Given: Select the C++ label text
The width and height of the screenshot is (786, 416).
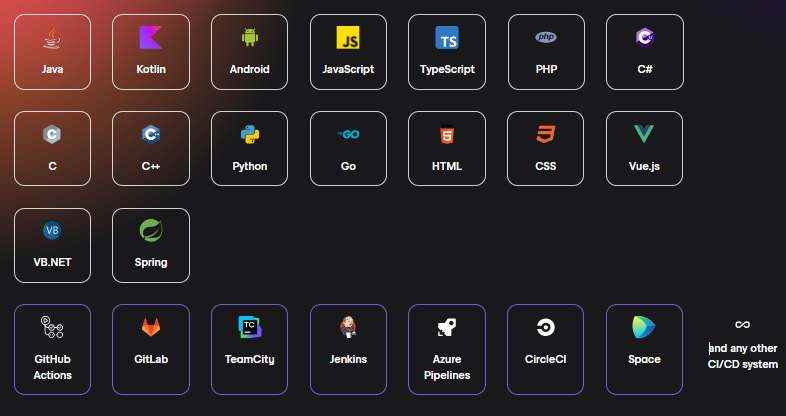Looking at the screenshot, I should [x=151, y=166].
